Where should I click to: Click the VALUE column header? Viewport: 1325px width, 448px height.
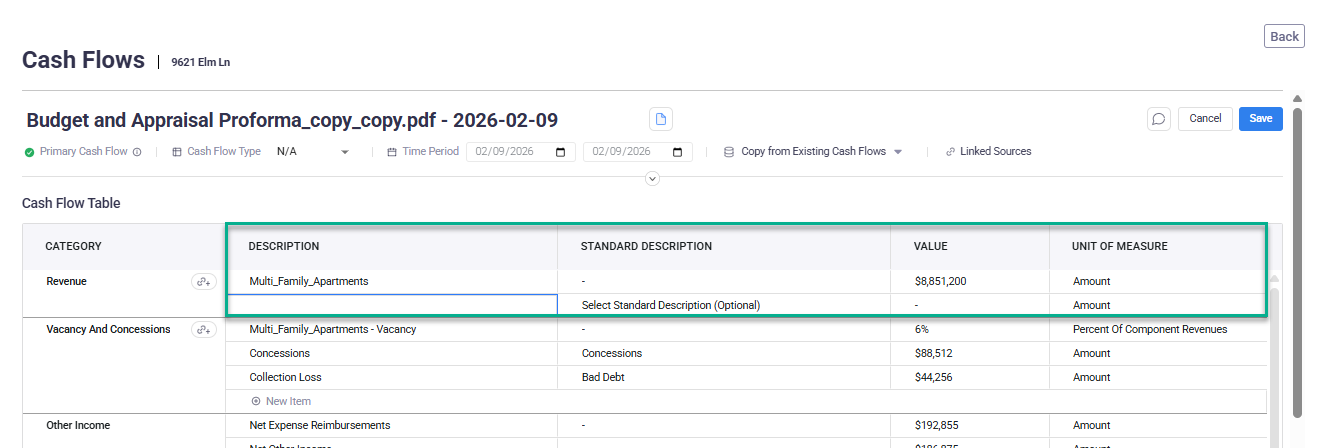930,246
